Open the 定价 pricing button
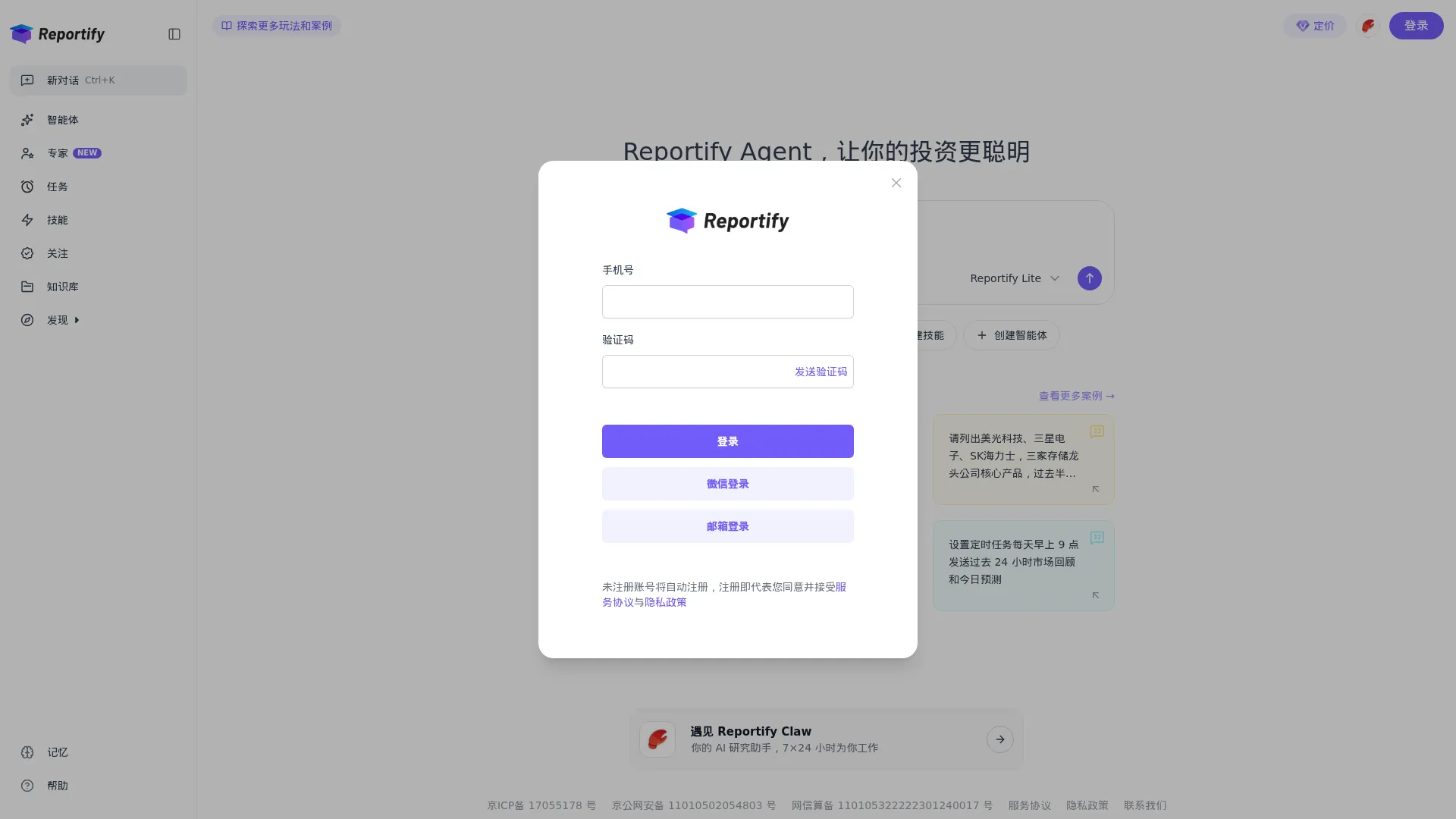Screen dimensions: 1456x819 pos(1315,26)
